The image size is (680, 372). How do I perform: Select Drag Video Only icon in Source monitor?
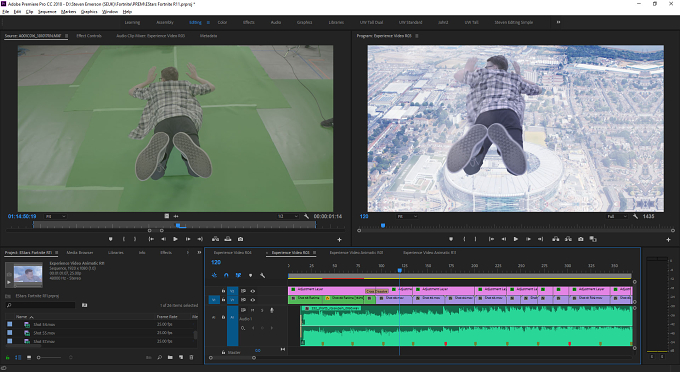[167, 216]
